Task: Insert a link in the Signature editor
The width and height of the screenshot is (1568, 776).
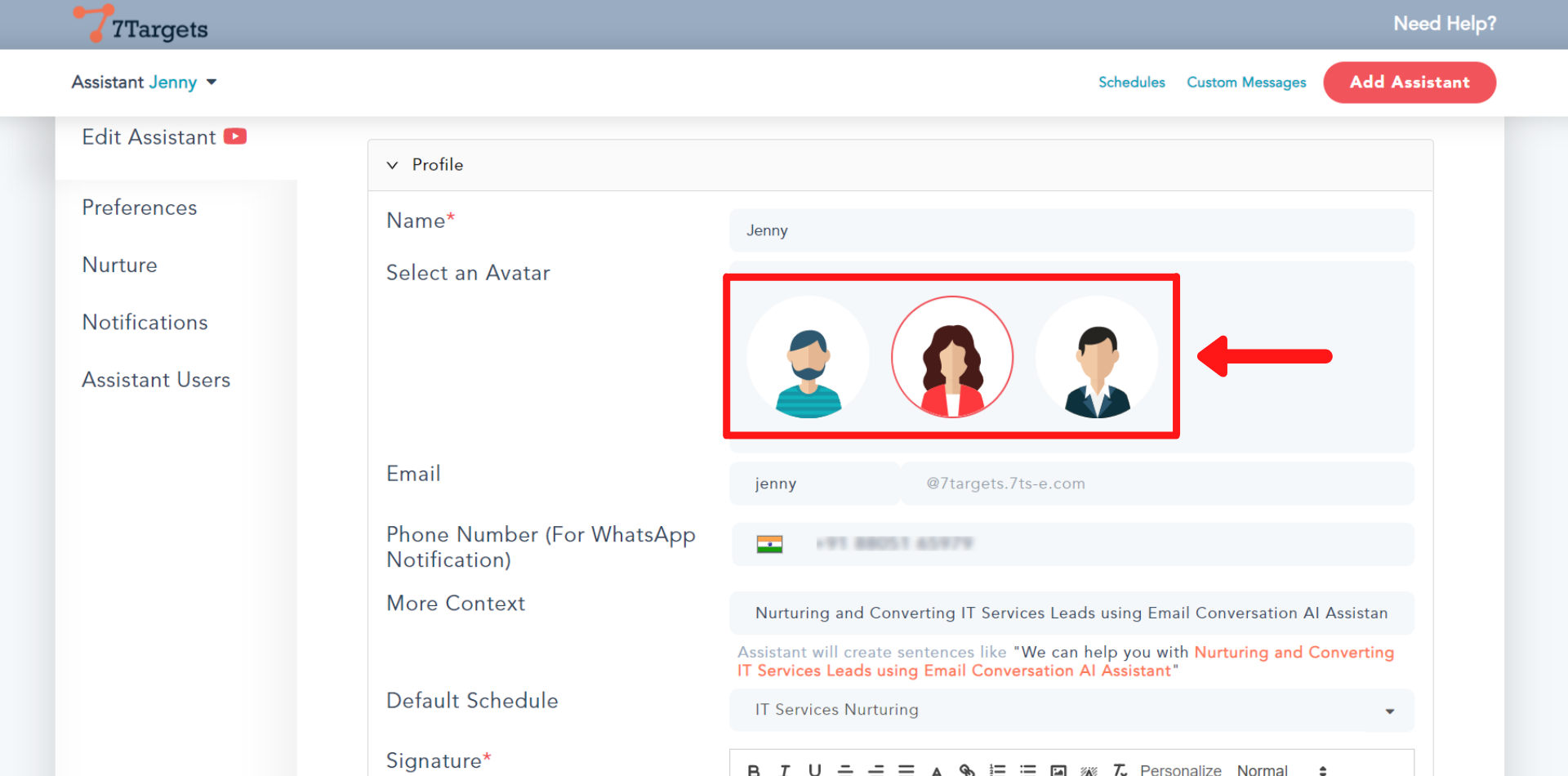Action: click(x=967, y=769)
